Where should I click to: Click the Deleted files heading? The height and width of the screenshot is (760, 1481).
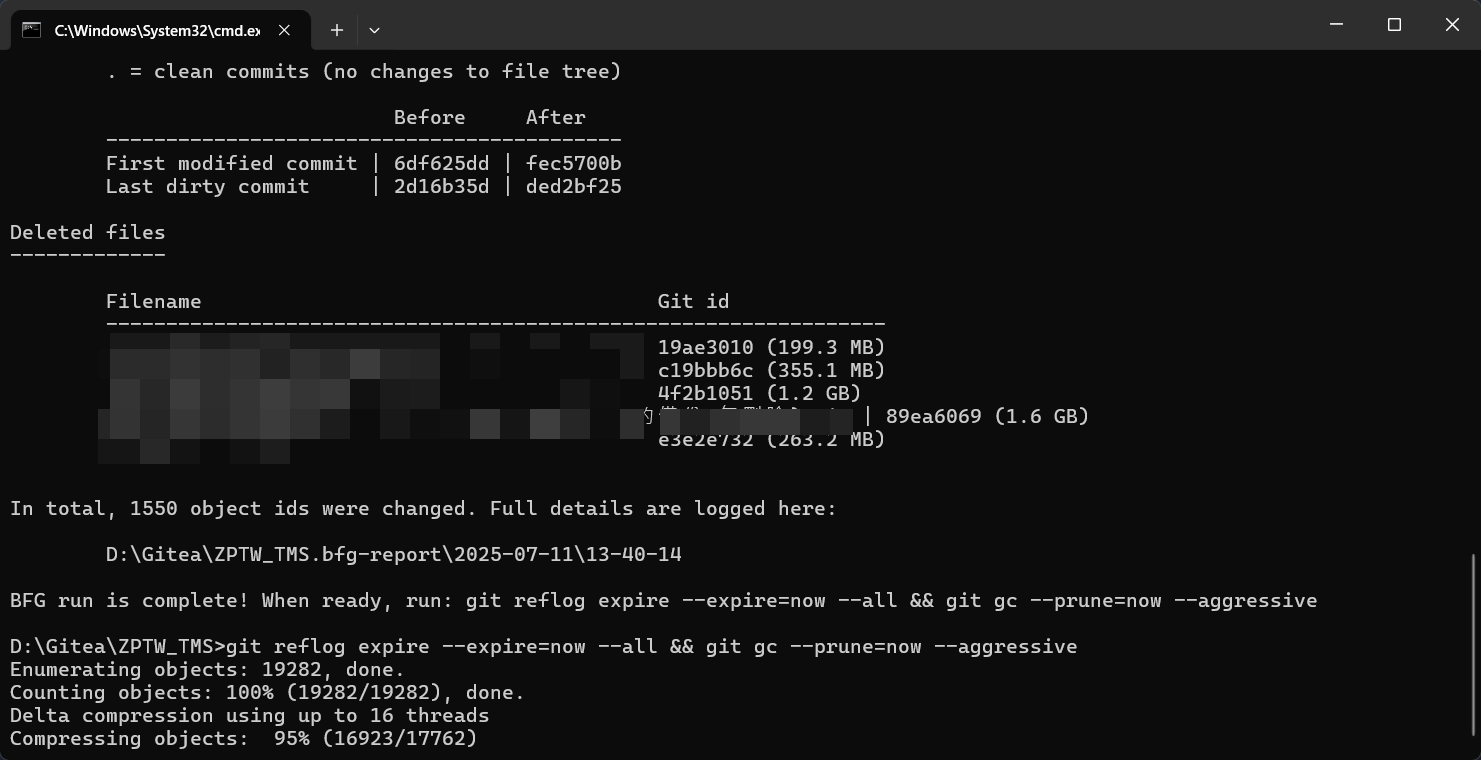point(88,232)
